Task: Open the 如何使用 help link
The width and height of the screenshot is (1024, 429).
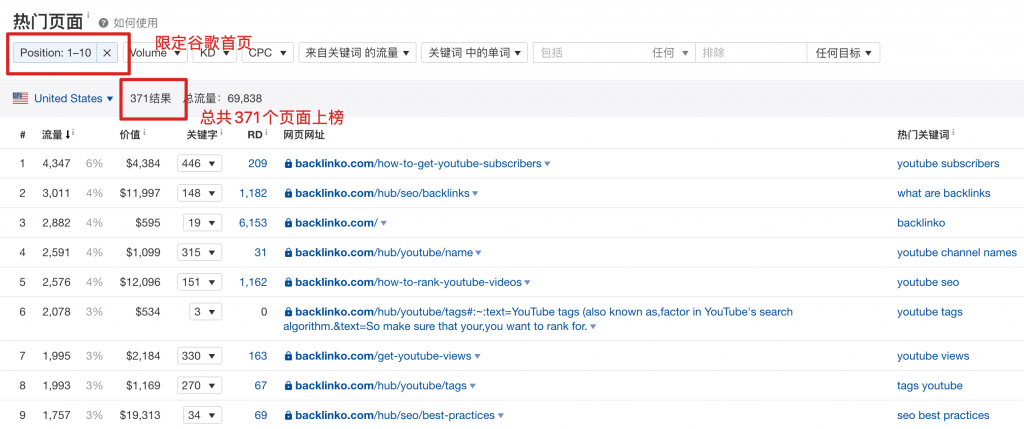Action: pos(135,22)
